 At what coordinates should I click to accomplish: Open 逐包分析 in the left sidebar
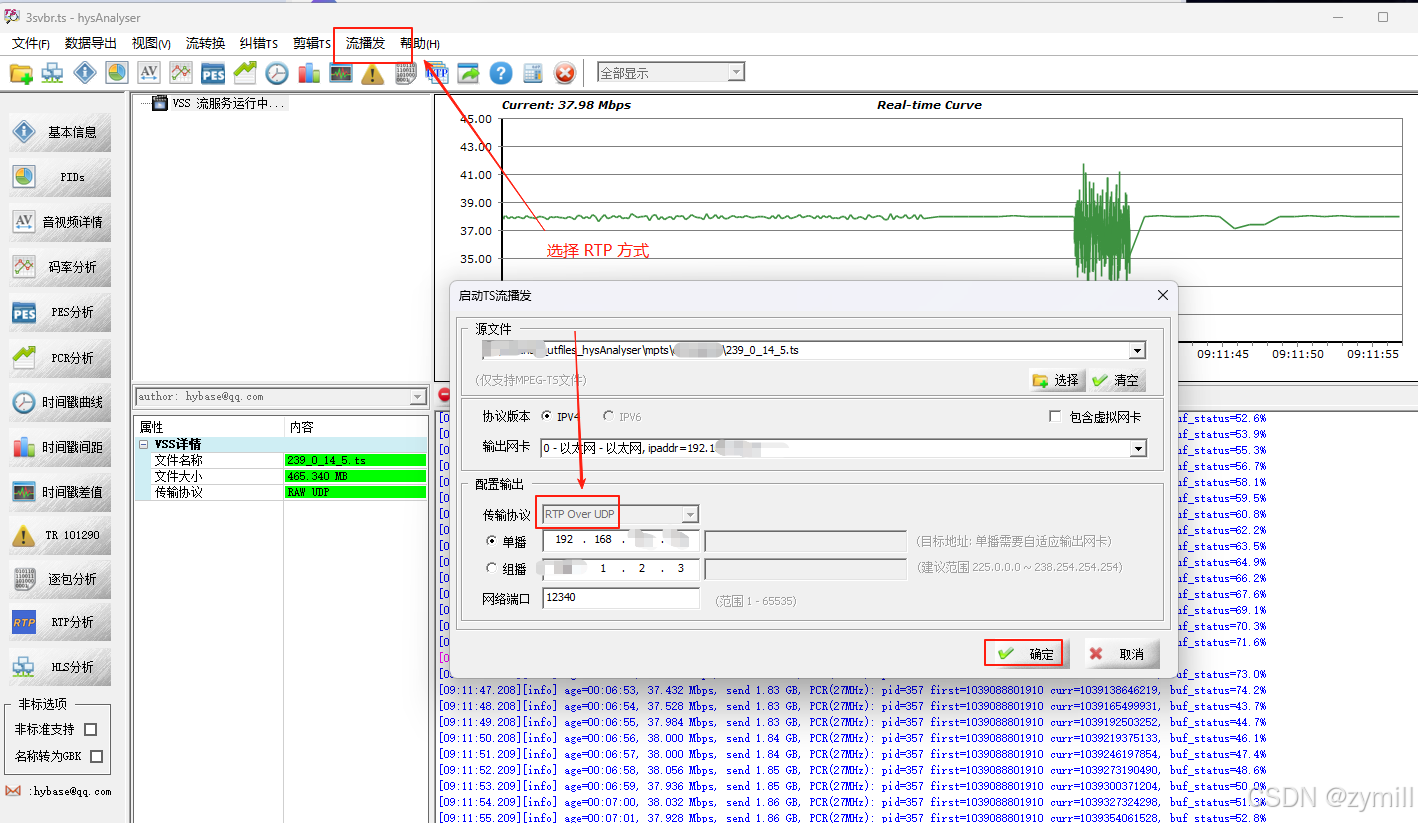pyautogui.click(x=60, y=579)
